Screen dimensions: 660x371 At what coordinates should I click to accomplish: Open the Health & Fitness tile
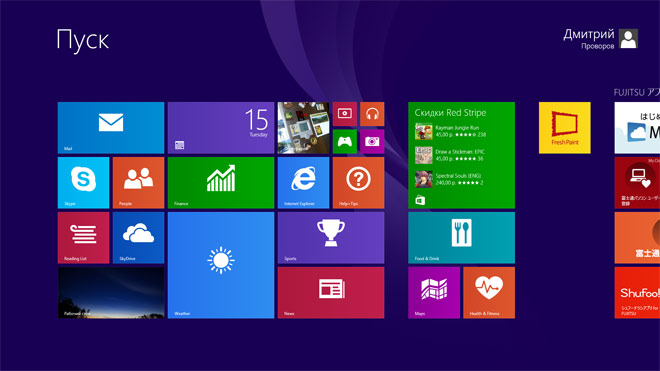(x=489, y=293)
